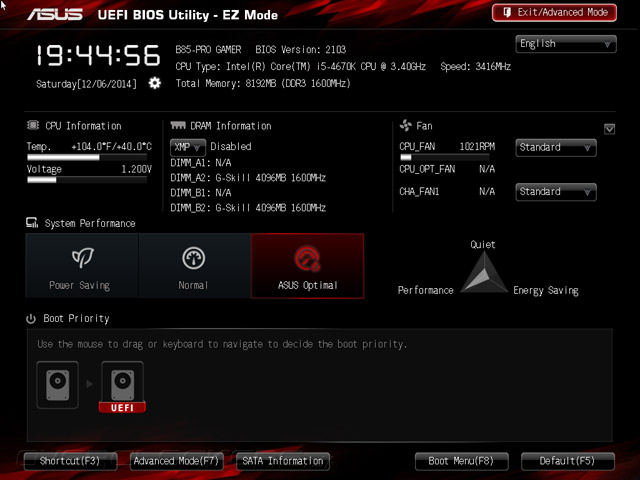
Task: Click the Speed: 3416MHz value
Action: [x=476, y=67]
